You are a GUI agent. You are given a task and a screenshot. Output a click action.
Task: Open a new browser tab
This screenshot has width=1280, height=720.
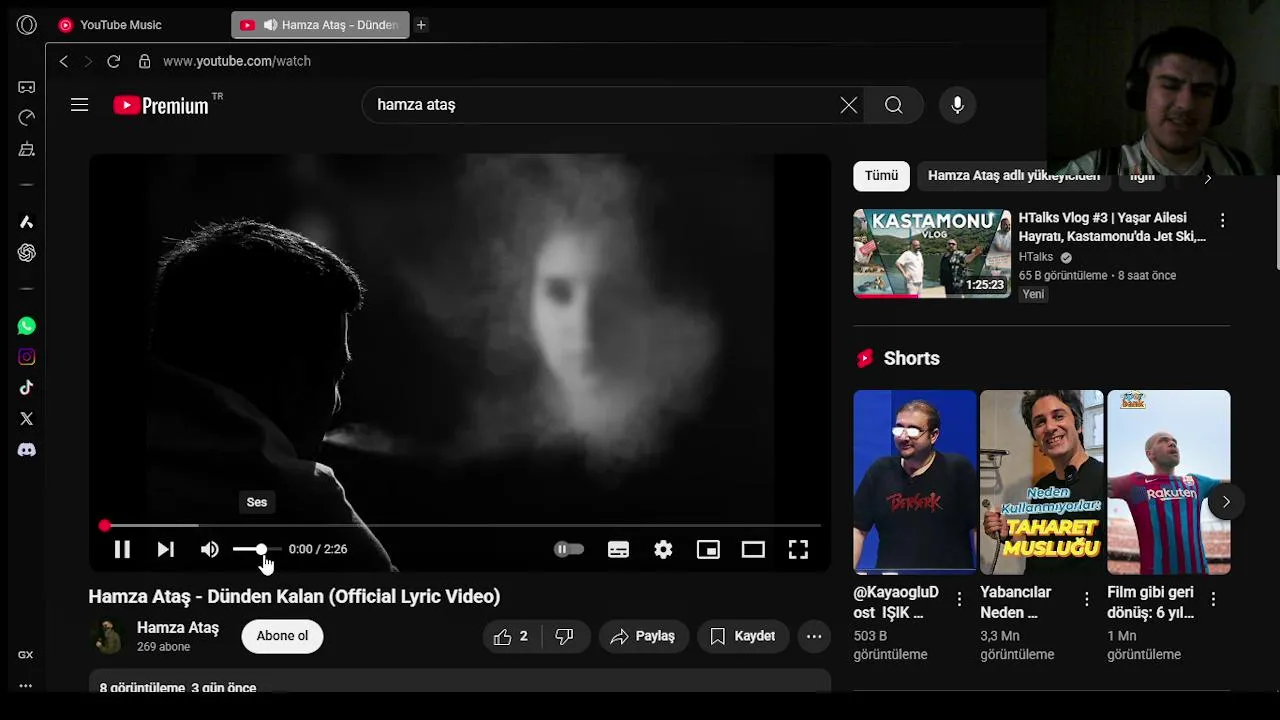(x=421, y=25)
